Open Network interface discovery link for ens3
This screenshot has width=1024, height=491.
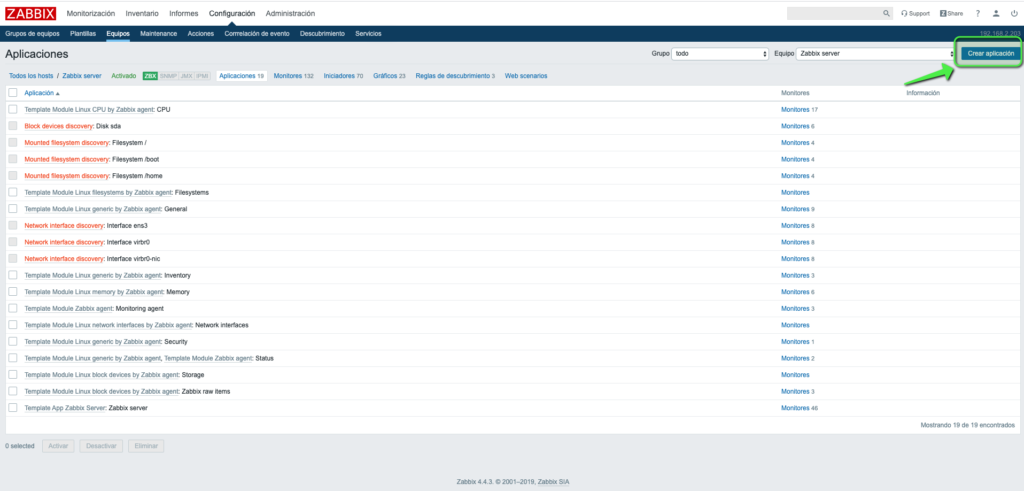pyautogui.click(x=64, y=225)
